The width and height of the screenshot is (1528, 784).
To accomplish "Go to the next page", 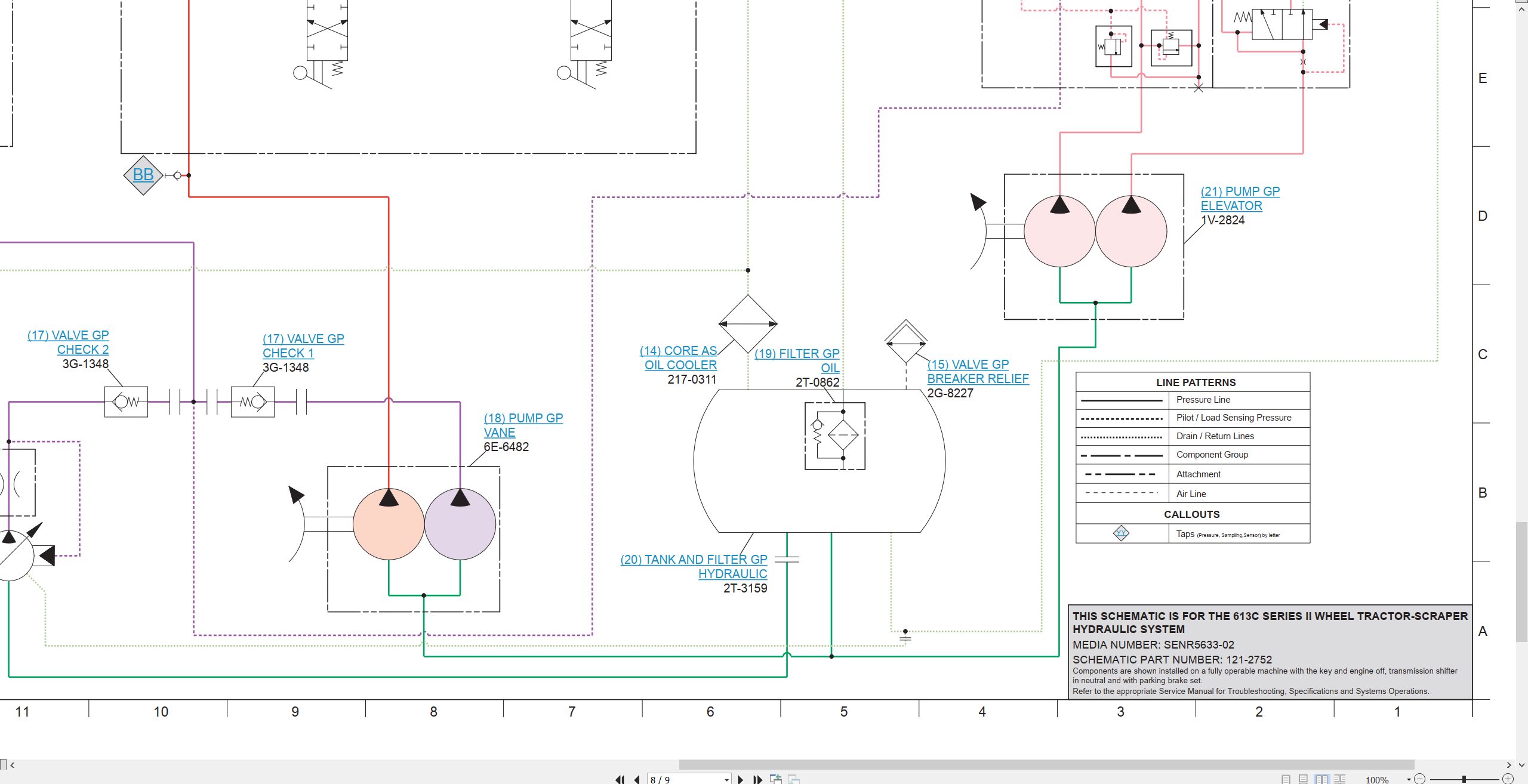I will coord(741,780).
